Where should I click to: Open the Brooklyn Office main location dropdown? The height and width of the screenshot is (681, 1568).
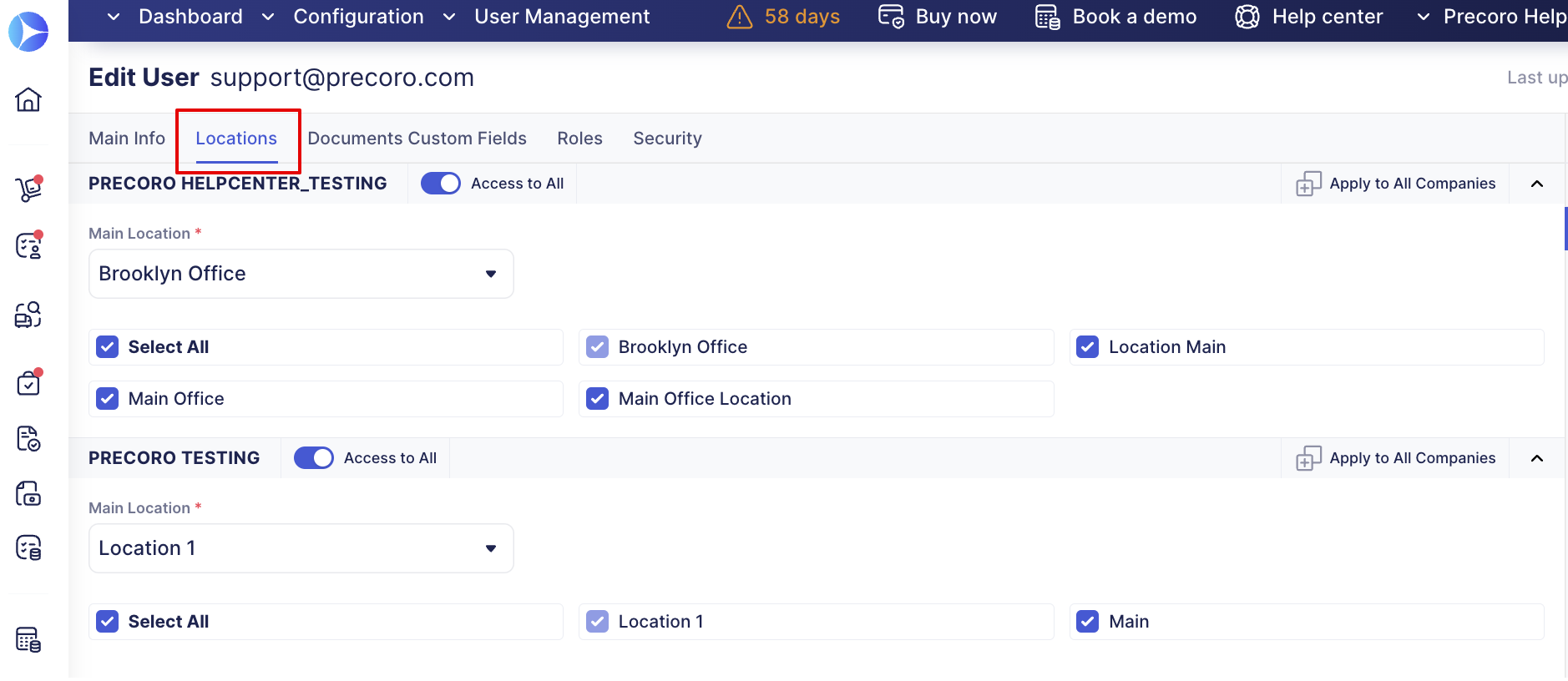point(301,274)
